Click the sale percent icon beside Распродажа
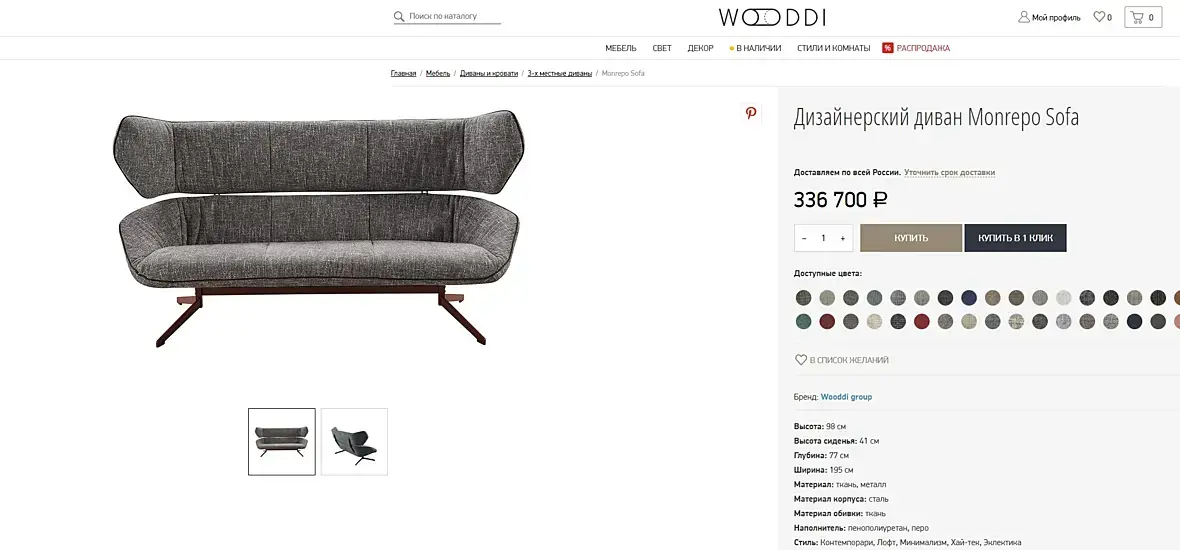The height and width of the screenshot is (550, 1180). [x=887, y=48]
